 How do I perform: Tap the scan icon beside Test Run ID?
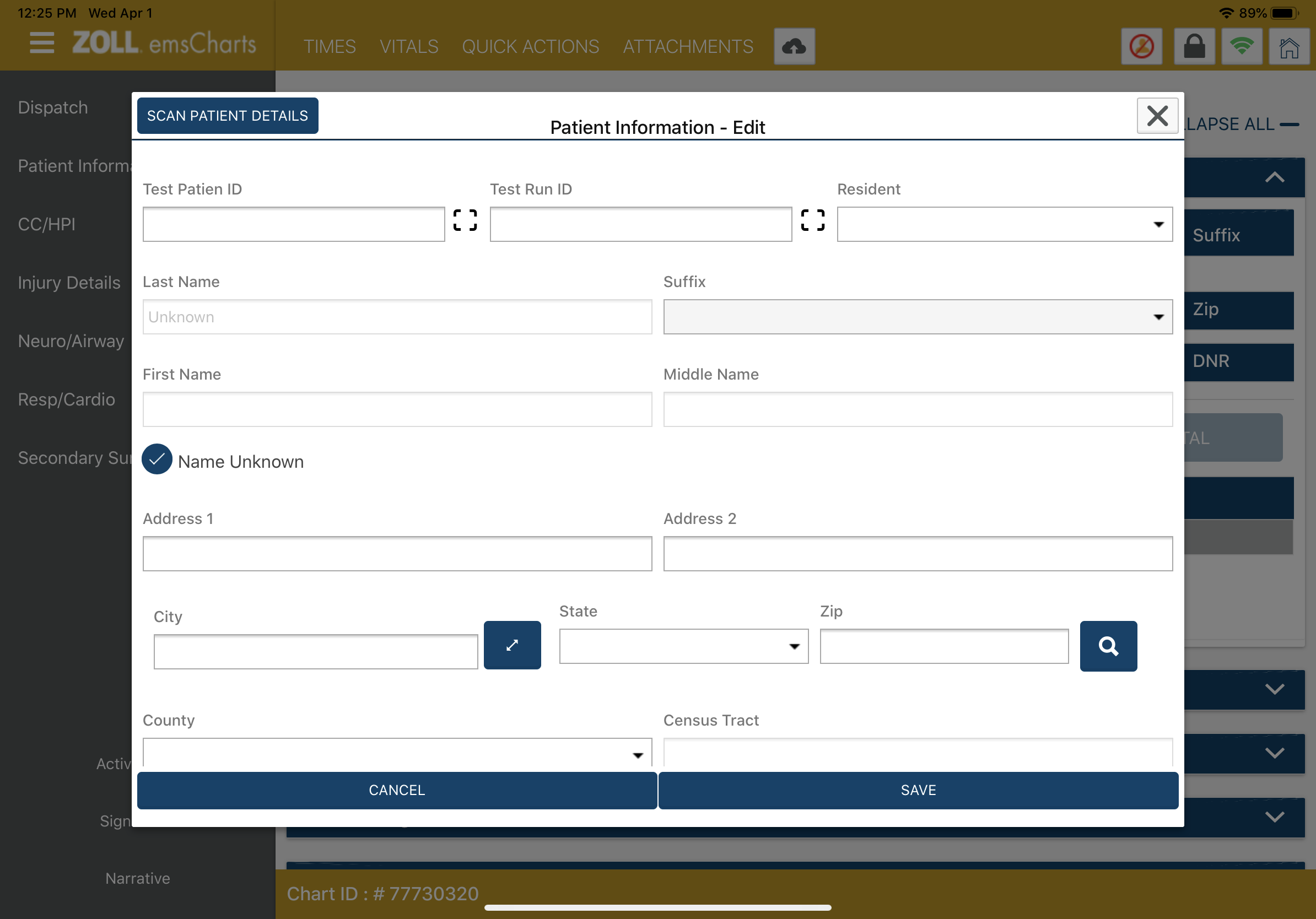pos(812,220)
